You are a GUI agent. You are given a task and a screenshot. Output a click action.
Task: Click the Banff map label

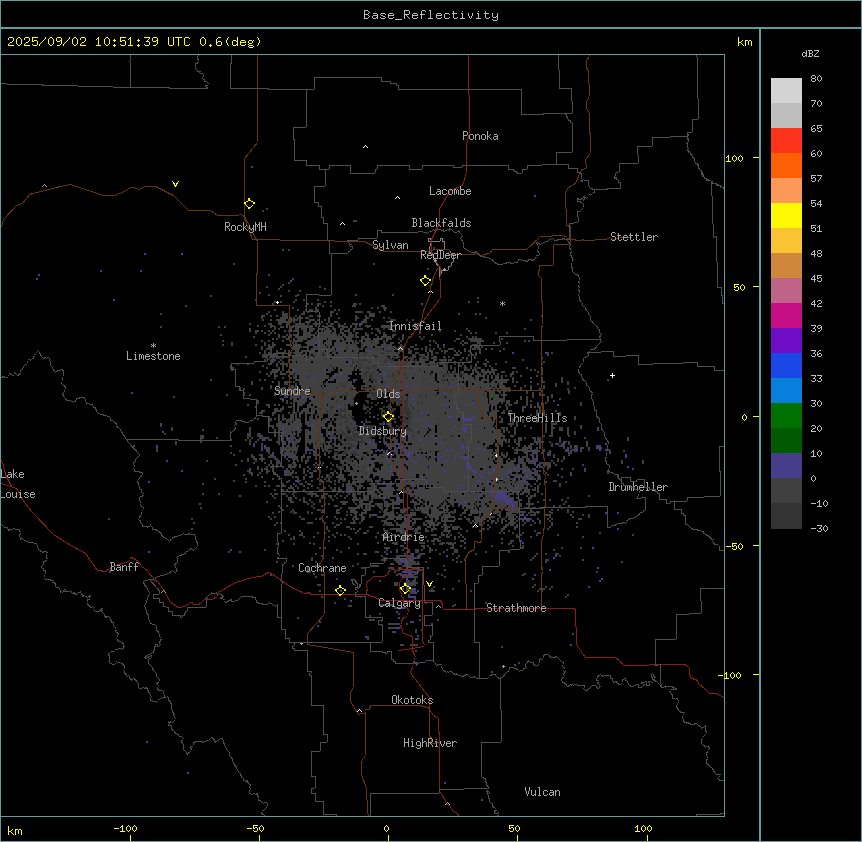(x=124, y=567)
